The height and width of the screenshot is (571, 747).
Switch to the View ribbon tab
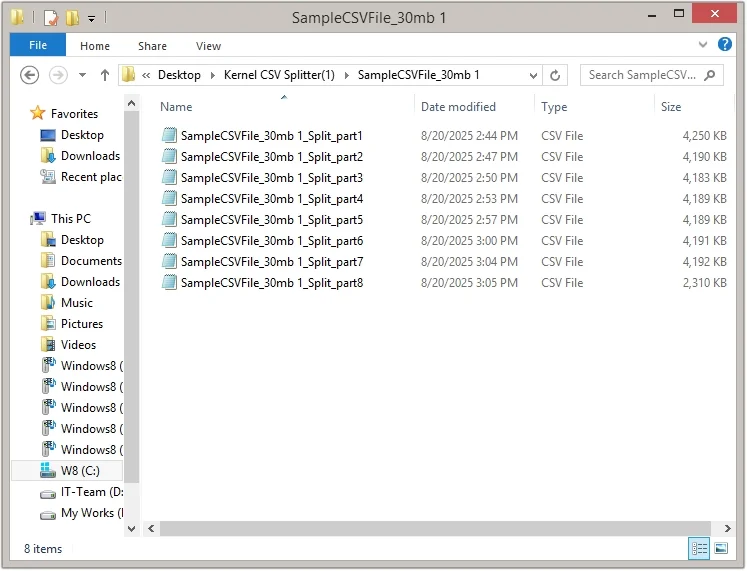point(208,46)
